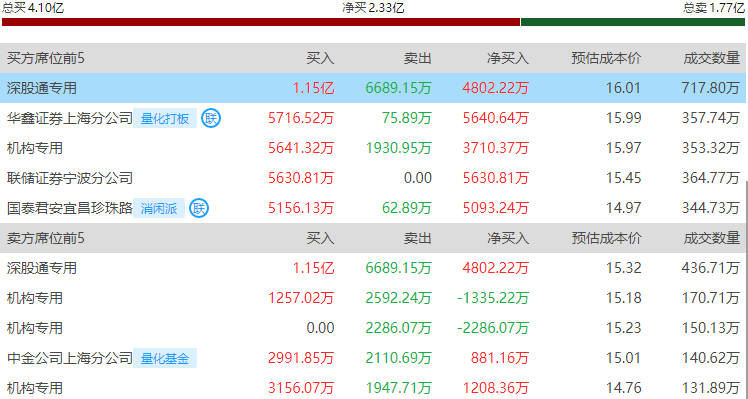Image resolution: width=748 pixels, height=399 pixels.
Task: Click the volume value 364.77万
Action: (x=711, y=178)
